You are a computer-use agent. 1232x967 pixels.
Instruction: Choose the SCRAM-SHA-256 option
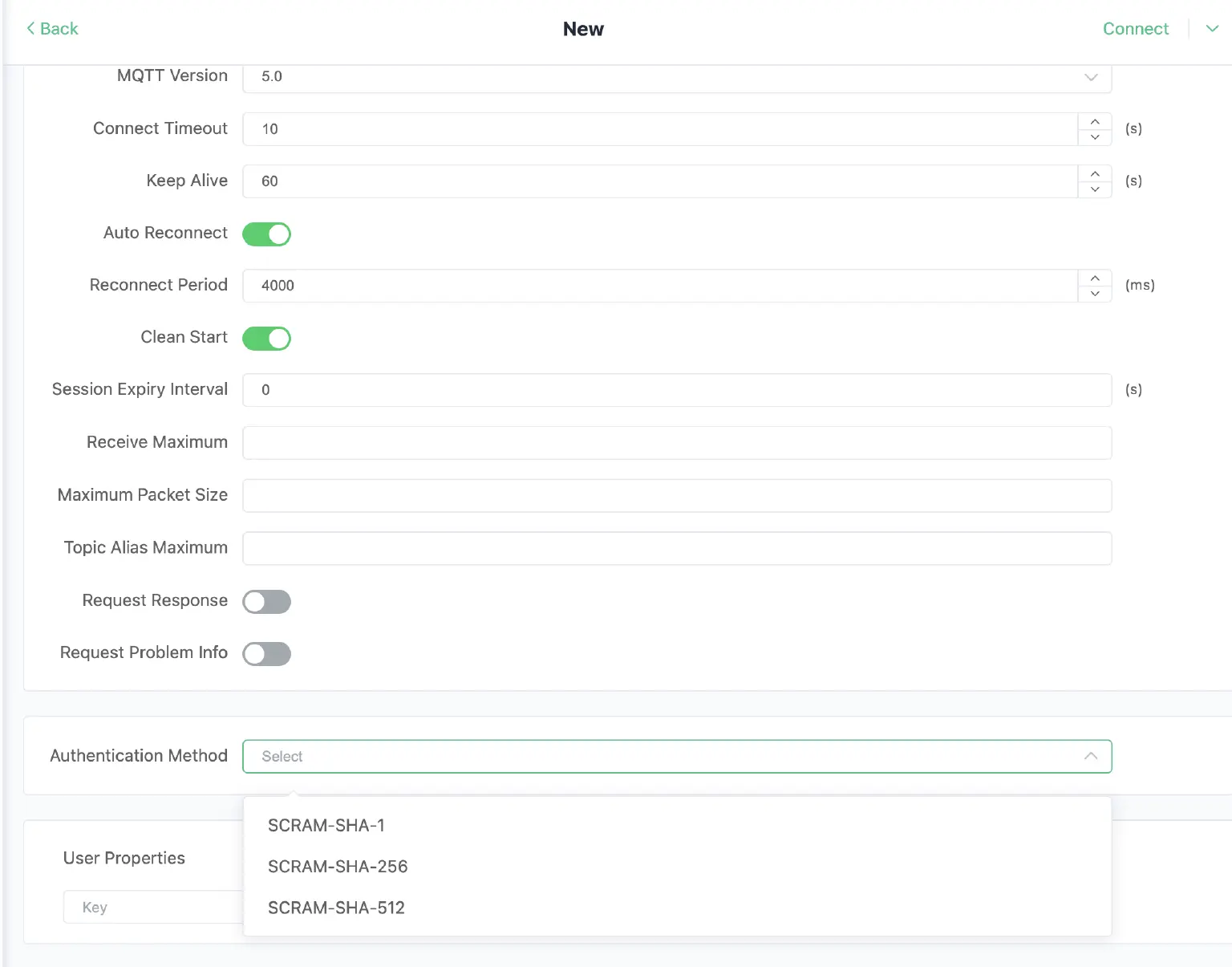[338, 867]
